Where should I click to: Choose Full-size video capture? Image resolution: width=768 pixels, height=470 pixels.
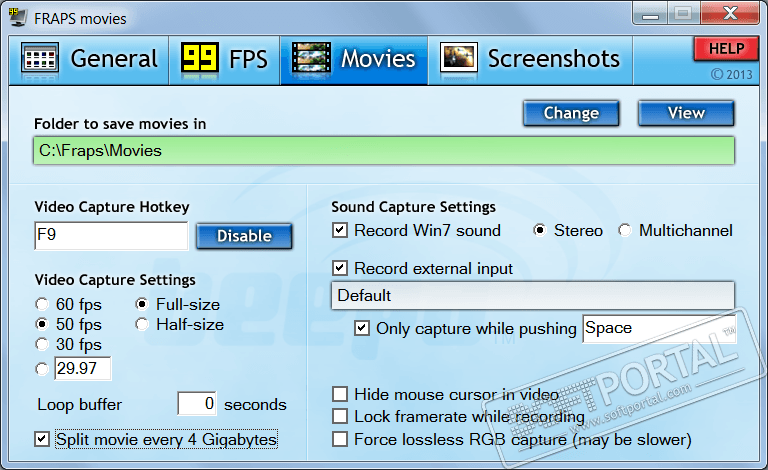(x=142, y=305)
